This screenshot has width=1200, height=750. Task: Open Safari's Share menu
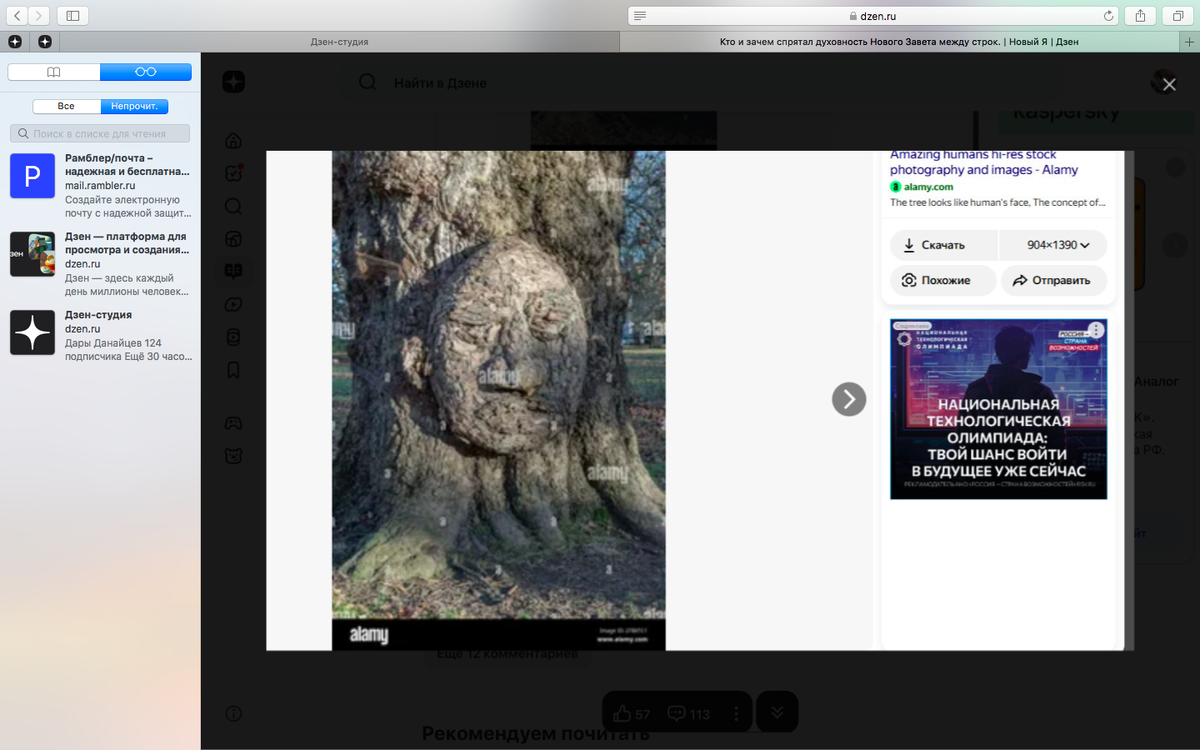click(x=1140, y=16)
